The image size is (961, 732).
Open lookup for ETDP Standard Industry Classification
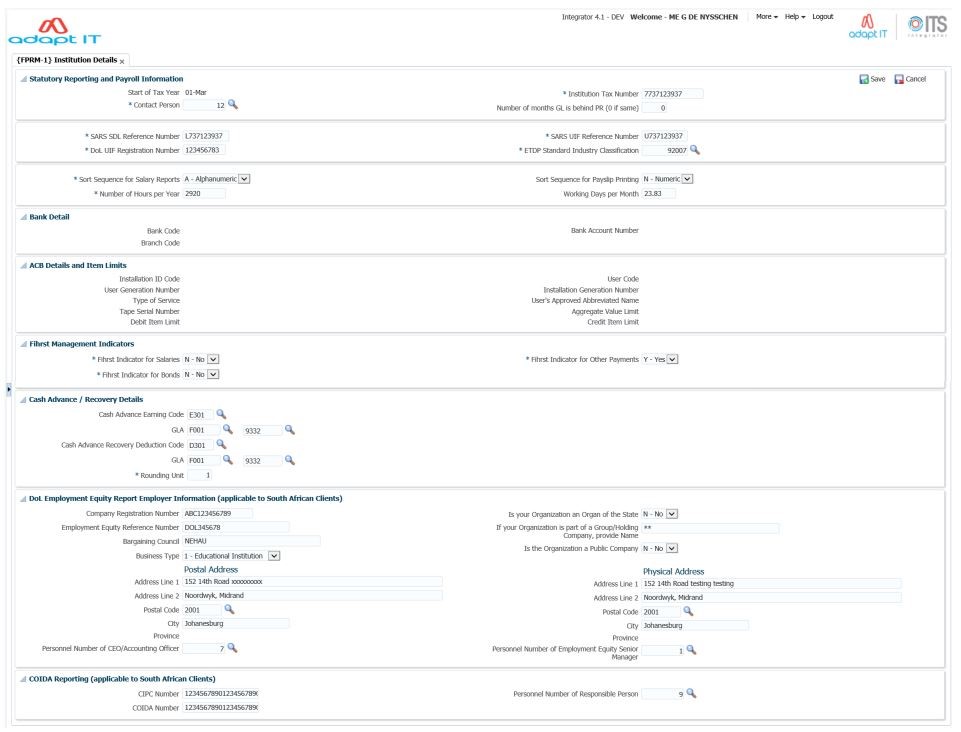pos(695,150)
